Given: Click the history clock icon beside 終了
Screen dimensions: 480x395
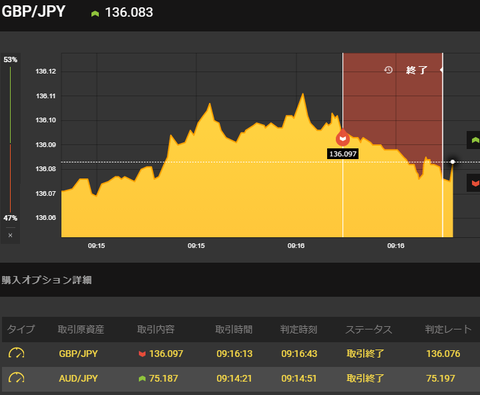Looking at the screenshot, I should [x=388, y=70].
